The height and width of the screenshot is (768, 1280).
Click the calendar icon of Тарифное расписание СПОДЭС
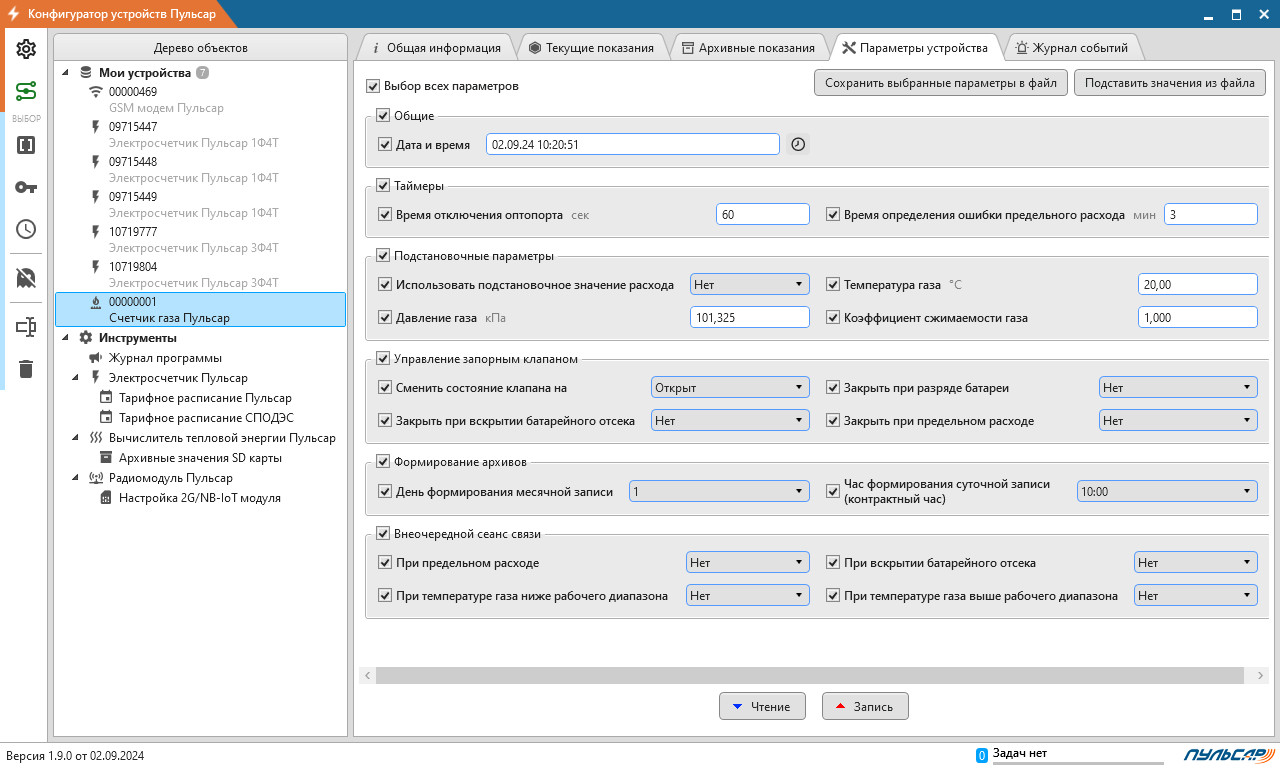[x=106, y=417]
